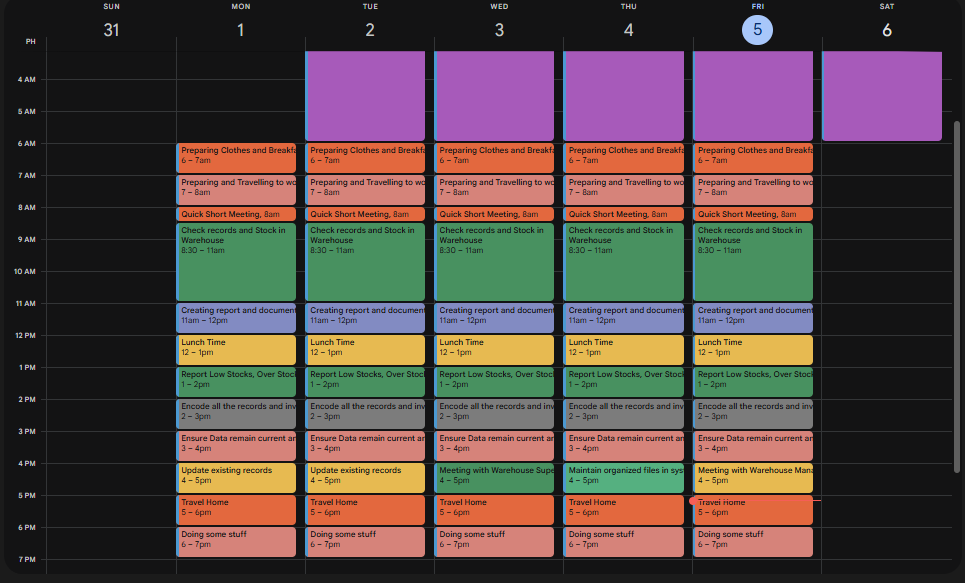Open Tuesday's Ensure Data remain current event
This screenshot has width=965, height=583.
[x=366, y=446]
